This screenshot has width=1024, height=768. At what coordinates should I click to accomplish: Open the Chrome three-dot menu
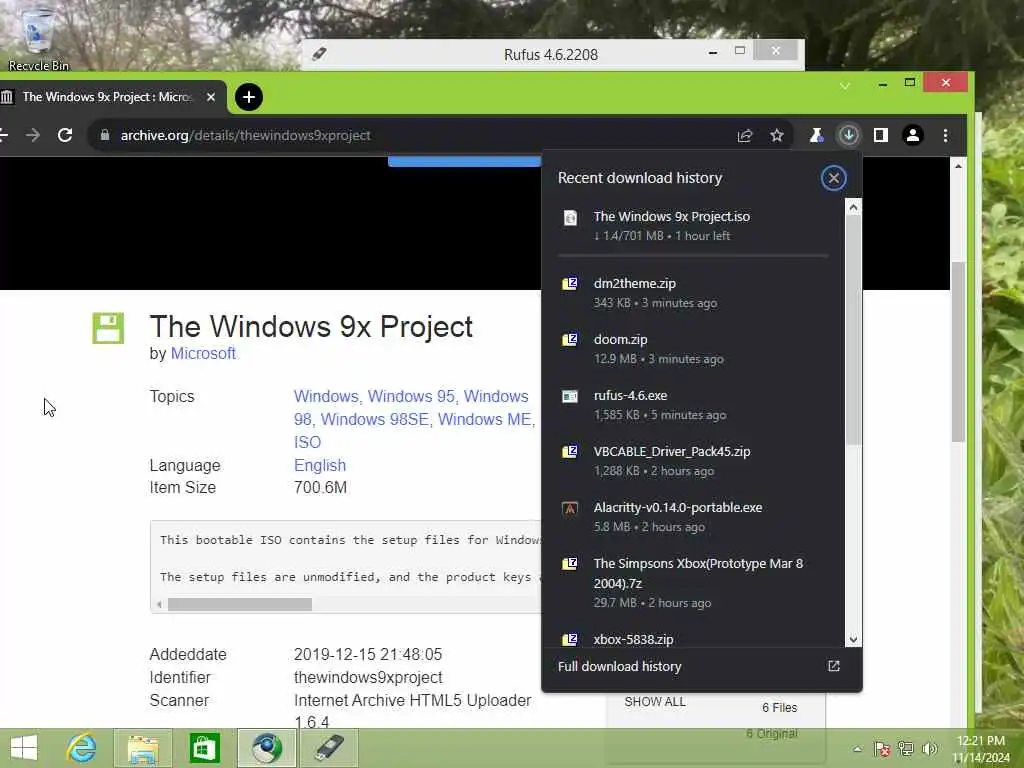[945, 135]
